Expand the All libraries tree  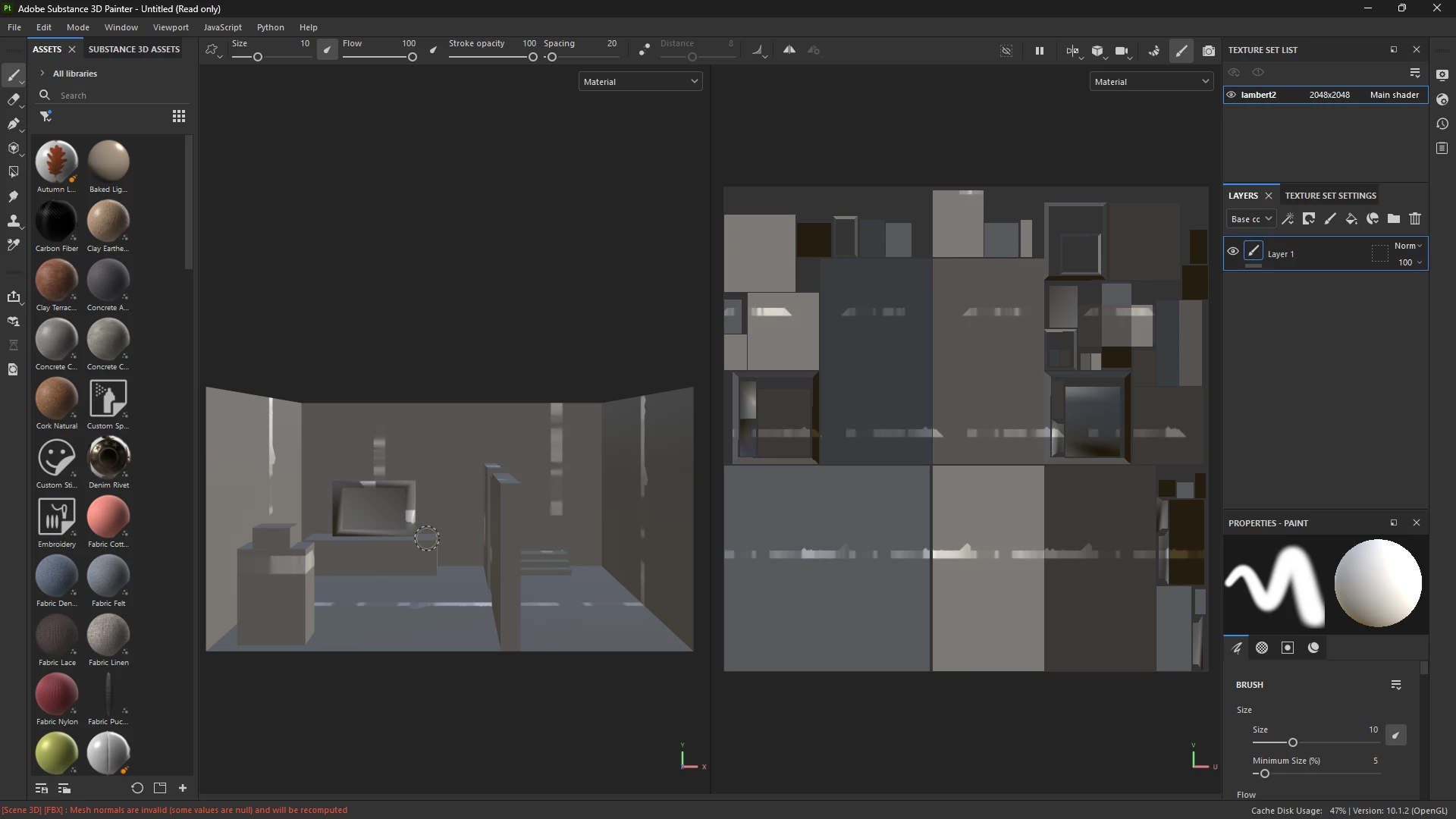click(x=42, y=74)
